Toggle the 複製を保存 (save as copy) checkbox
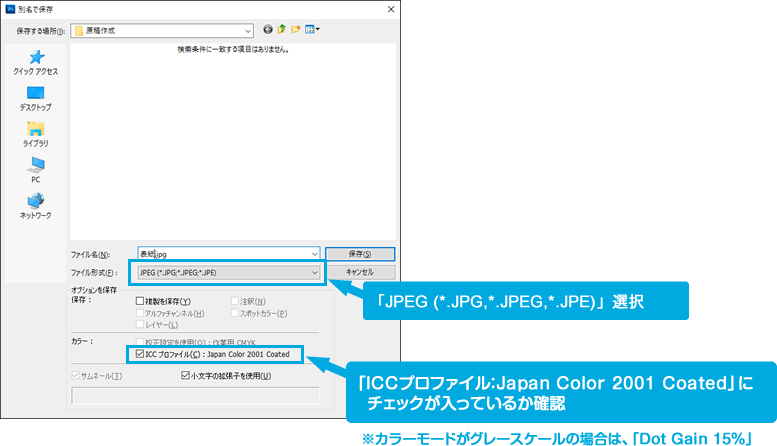The image size is (777, 446). pyautogui.click(x=140, y=301)
